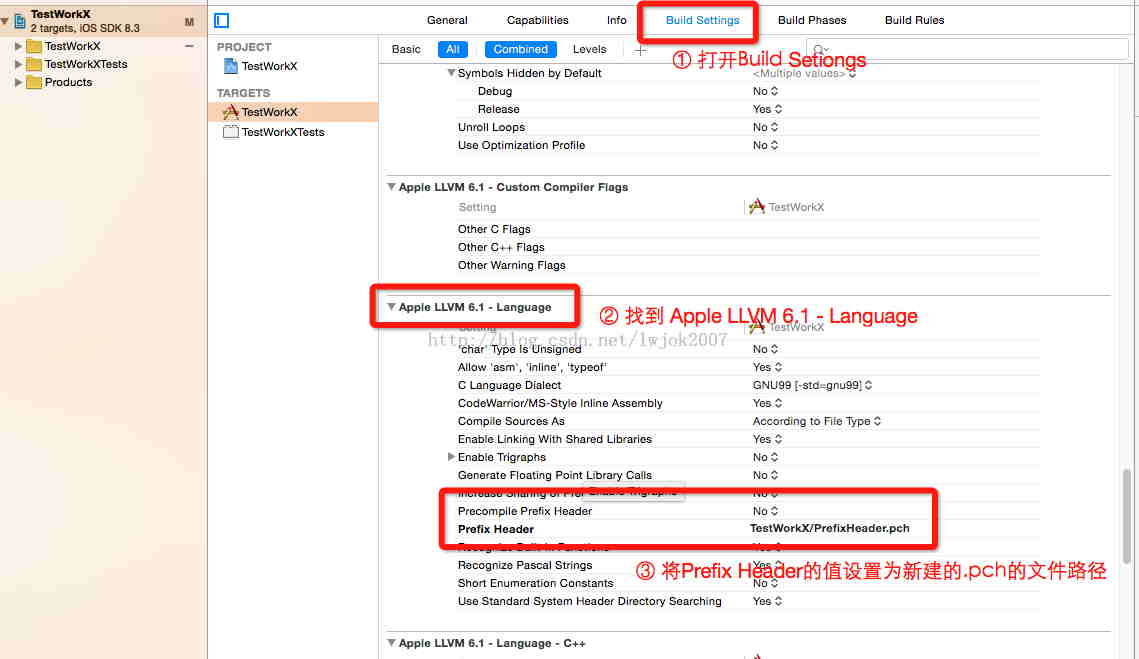The image size is (1139, 659).
Task: Switch to Combined view
Action: point(520,49)
